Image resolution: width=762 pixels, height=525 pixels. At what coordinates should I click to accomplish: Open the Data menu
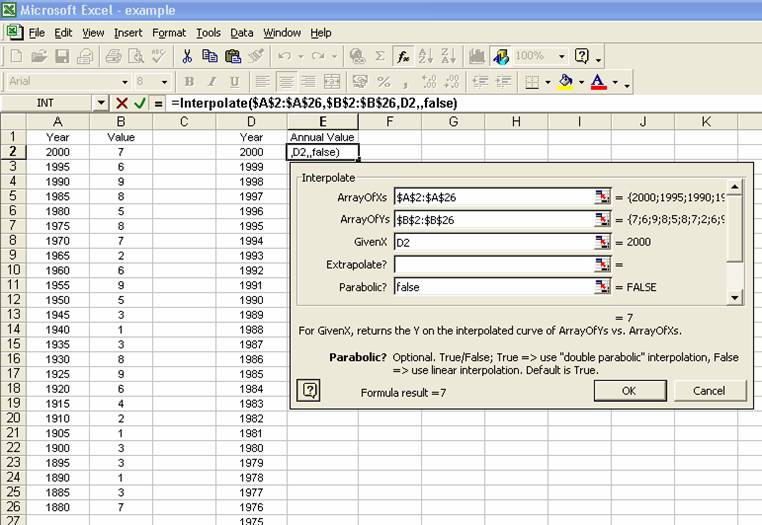241,33
